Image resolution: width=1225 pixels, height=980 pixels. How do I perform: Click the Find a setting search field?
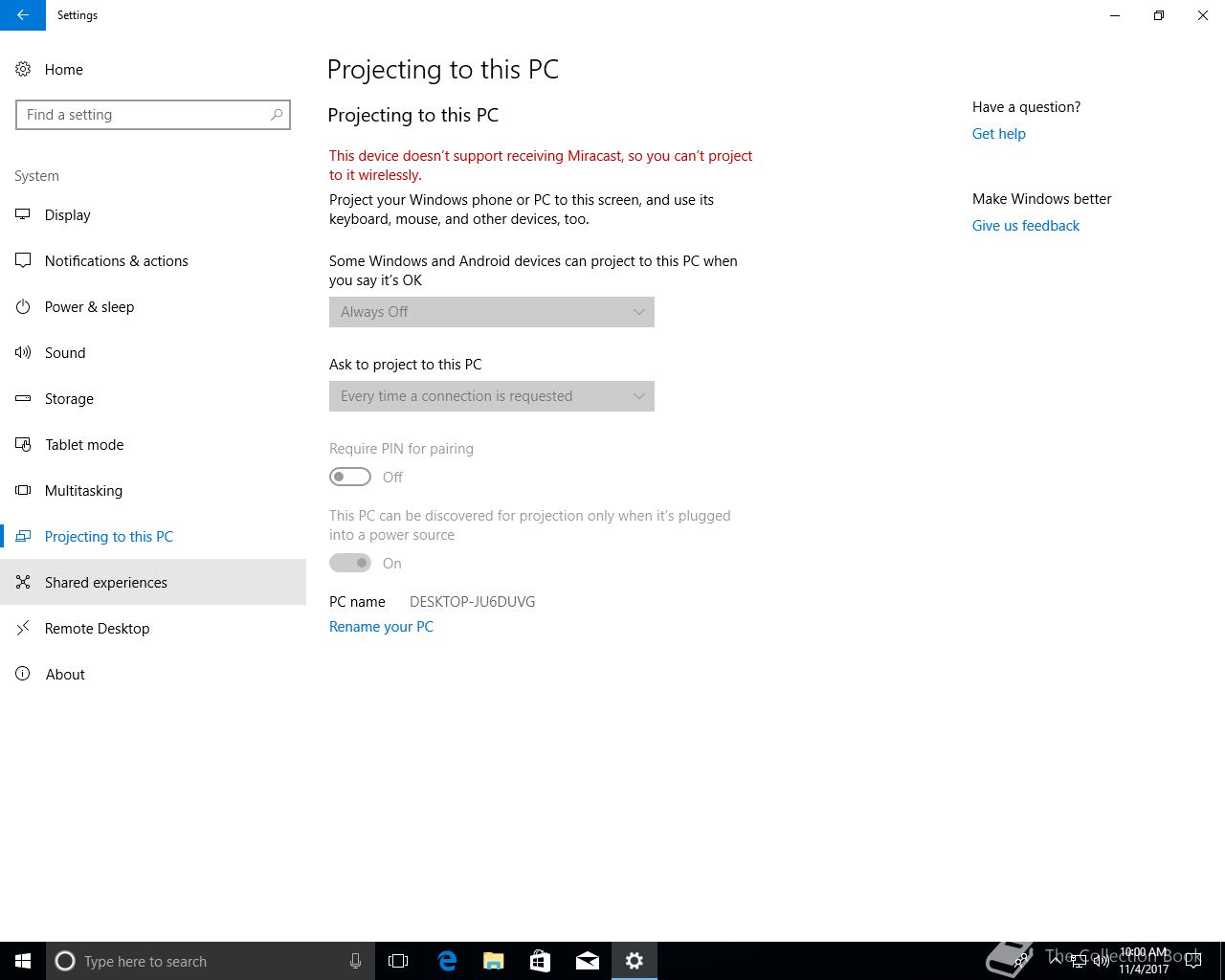pos(153,115)
